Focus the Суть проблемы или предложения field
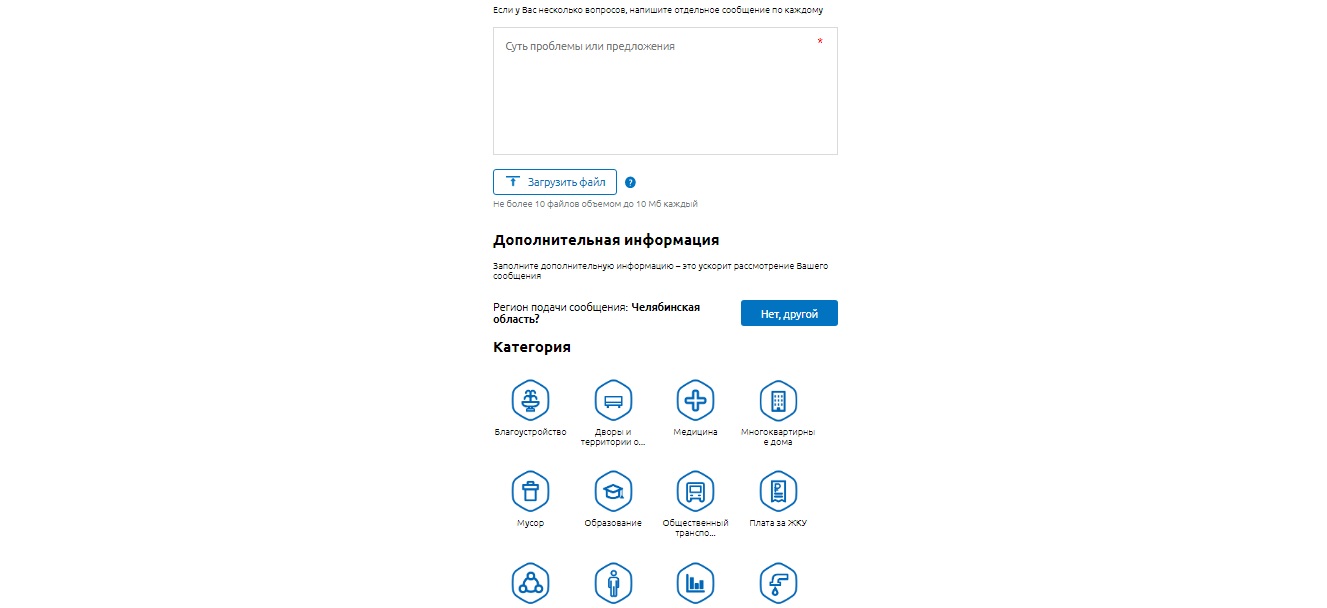The height and width of the screenshot is (608, 1327). tap(665, 91)
